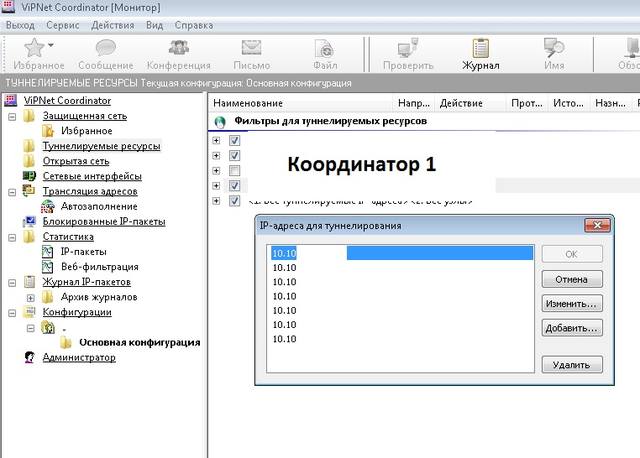This screenshot has height=458, width=640.
Task: Open the Избранное favorites star icon
Action: click(x=34, y=48)
